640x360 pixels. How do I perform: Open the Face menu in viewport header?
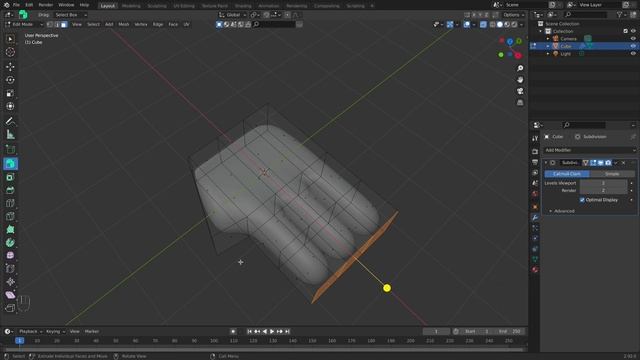point(173,24)
